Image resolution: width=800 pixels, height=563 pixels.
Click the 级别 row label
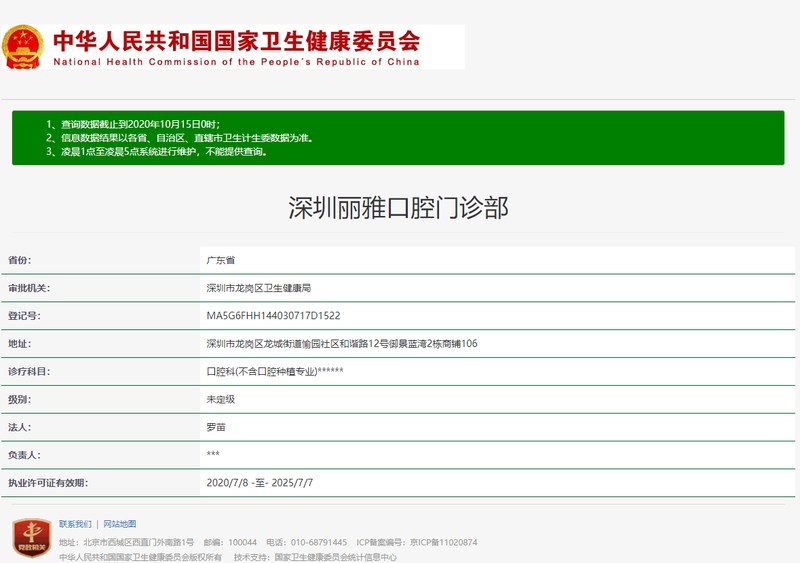(19, 399)
